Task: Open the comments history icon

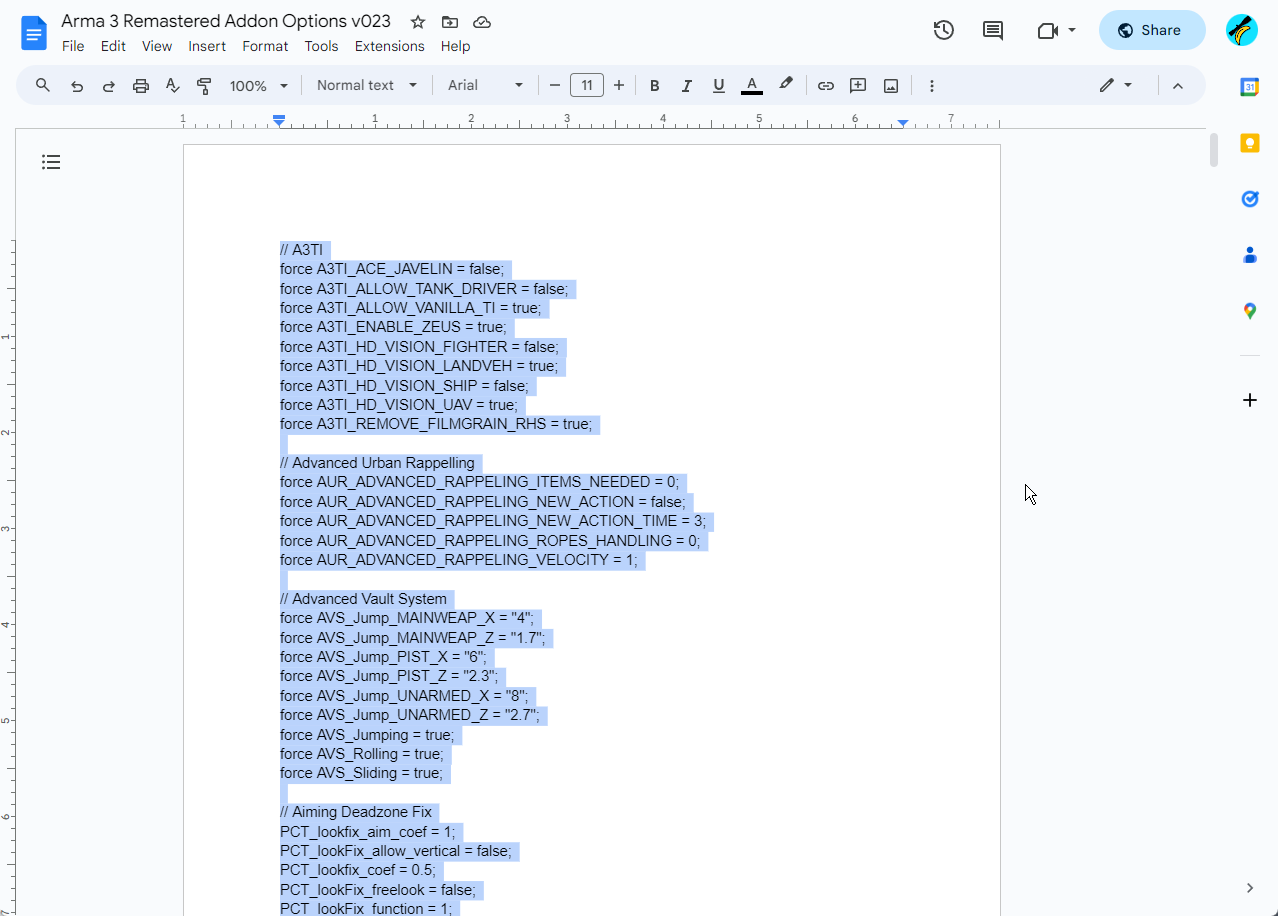Action: [x=993, y=30]
